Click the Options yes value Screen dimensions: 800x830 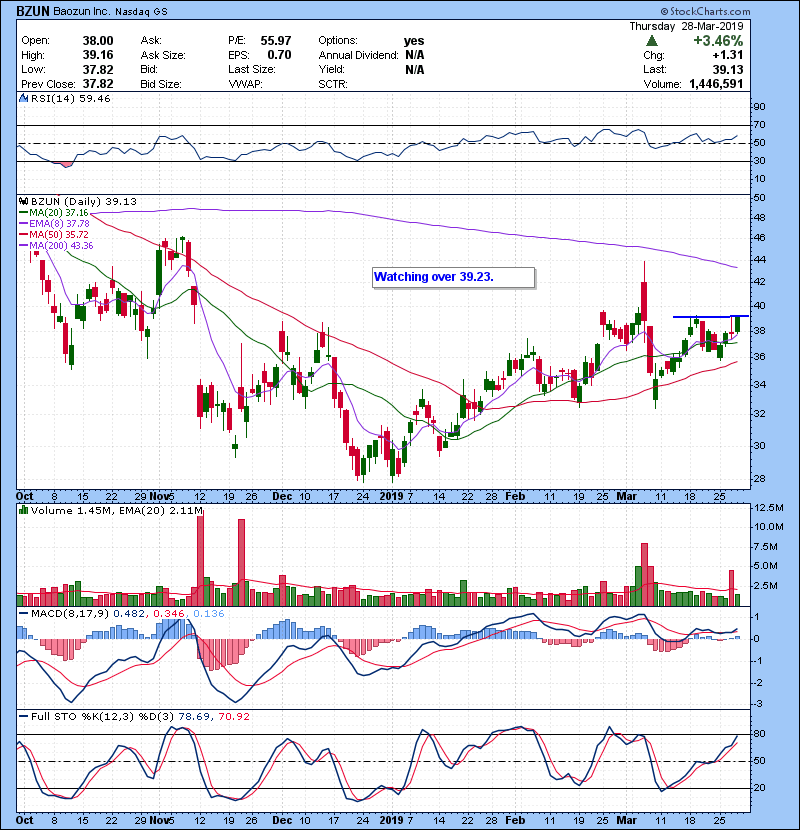point(414,41)
